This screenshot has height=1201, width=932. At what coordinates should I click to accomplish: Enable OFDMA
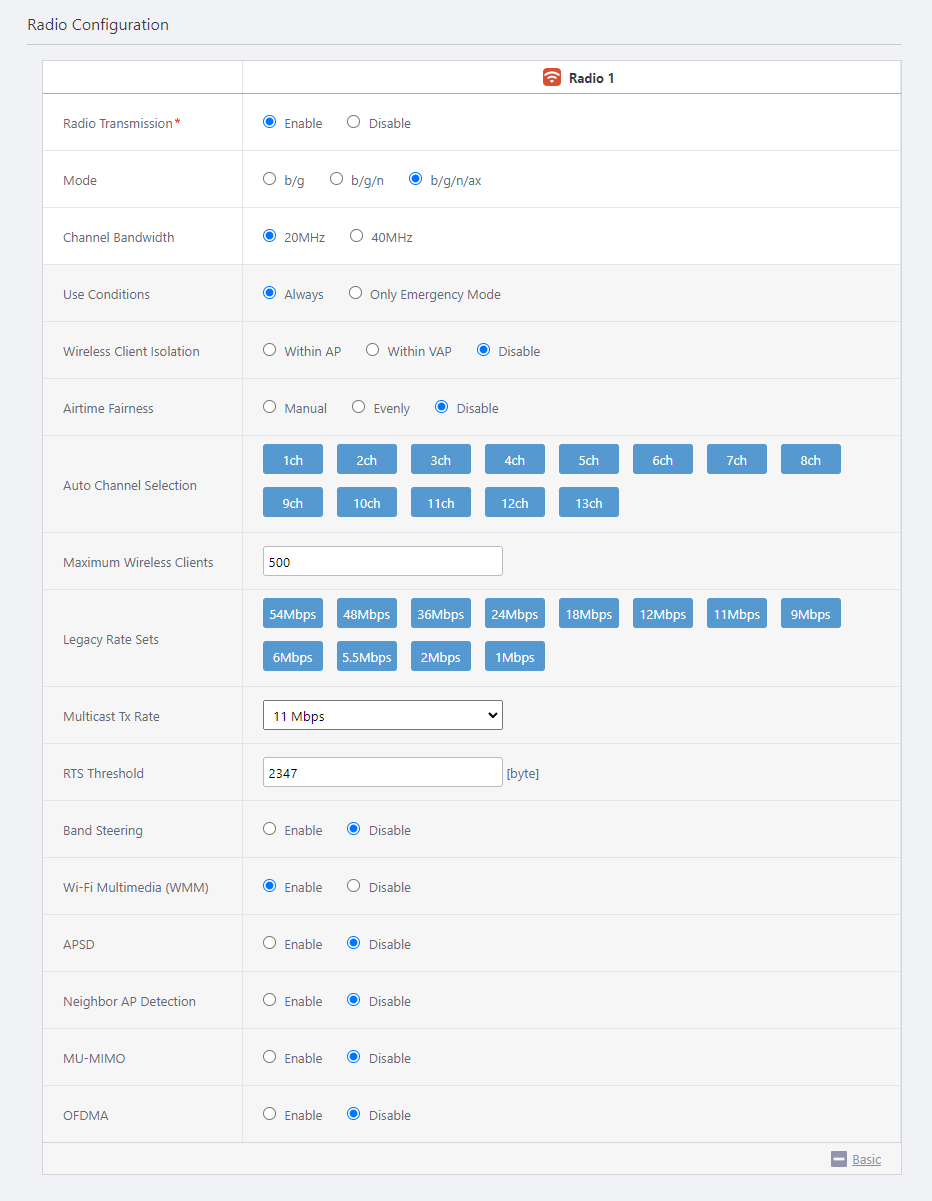pyautogui.click(x=270, y=1115)
